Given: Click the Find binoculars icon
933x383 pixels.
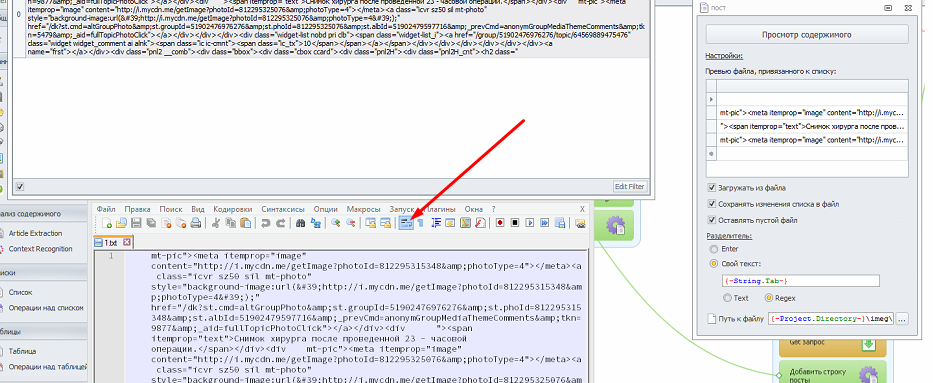Looking at the screenshot, I should pyautogui.click(x=300, y=223).
